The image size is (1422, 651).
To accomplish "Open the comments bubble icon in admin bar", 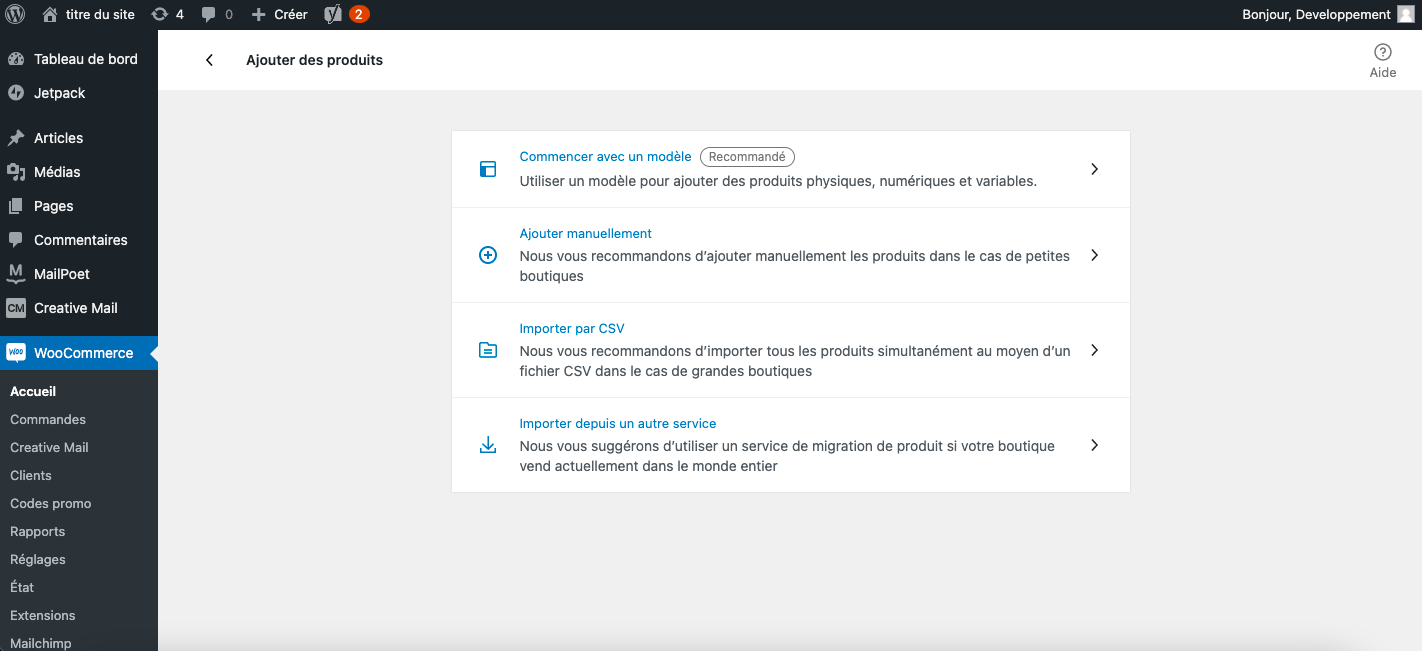I will tap(209, 15).
